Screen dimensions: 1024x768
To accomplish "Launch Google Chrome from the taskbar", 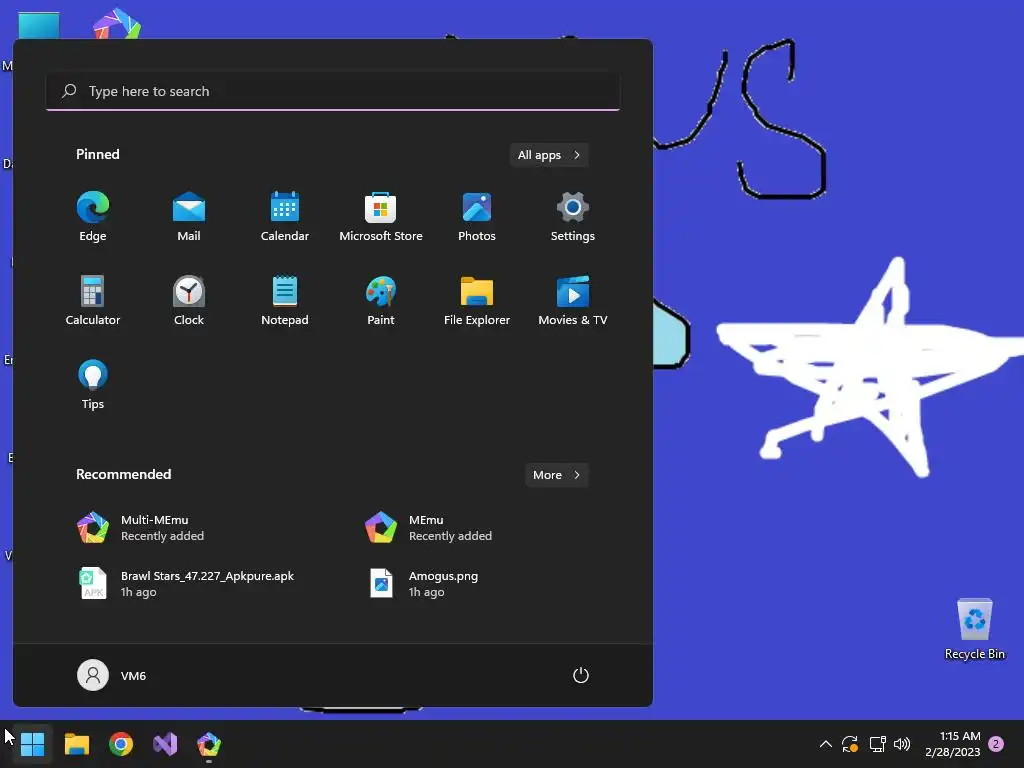I will point(121,744).
